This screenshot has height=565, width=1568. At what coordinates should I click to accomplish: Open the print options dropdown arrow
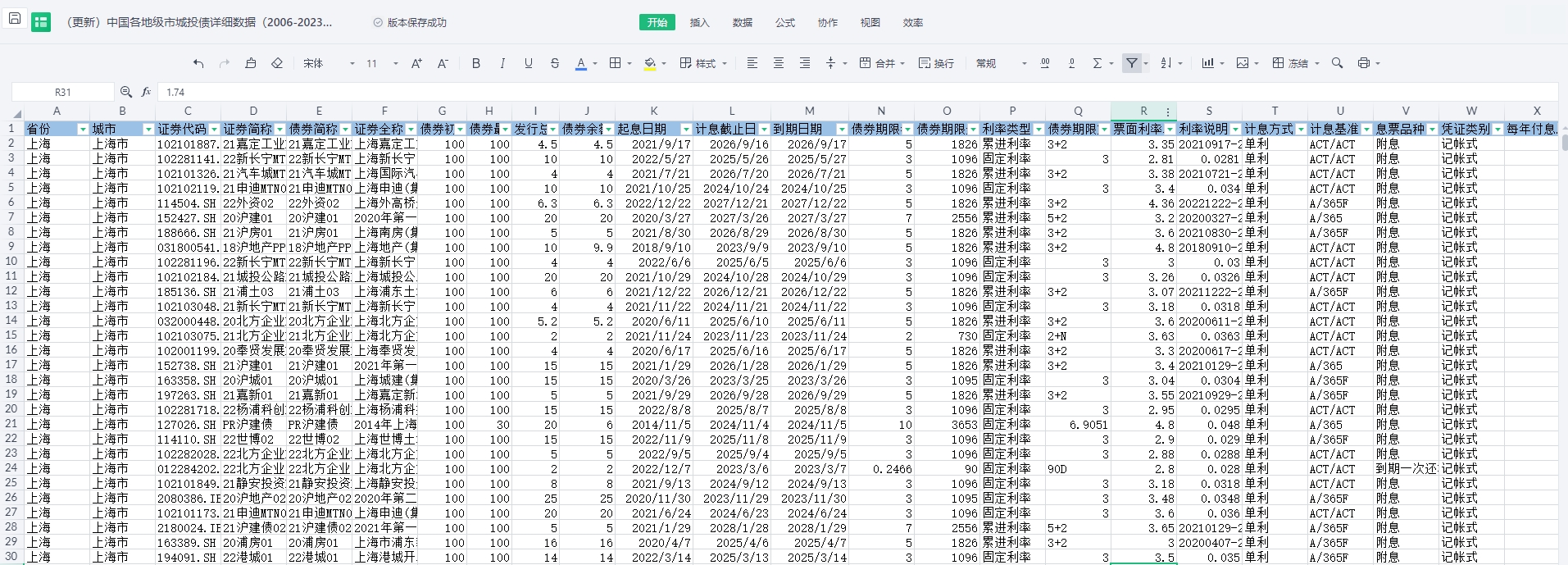pyautogui.click(x=1378, y=63)
